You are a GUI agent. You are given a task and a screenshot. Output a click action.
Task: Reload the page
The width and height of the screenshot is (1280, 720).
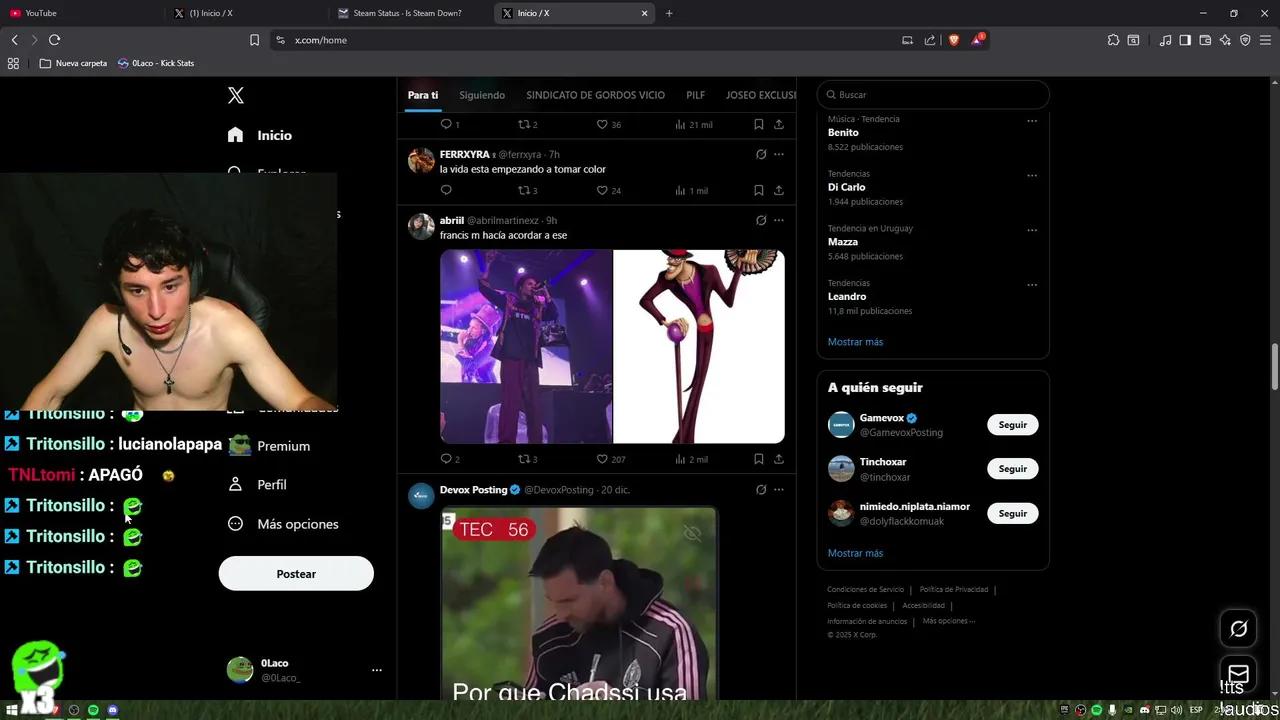[54, 40]
